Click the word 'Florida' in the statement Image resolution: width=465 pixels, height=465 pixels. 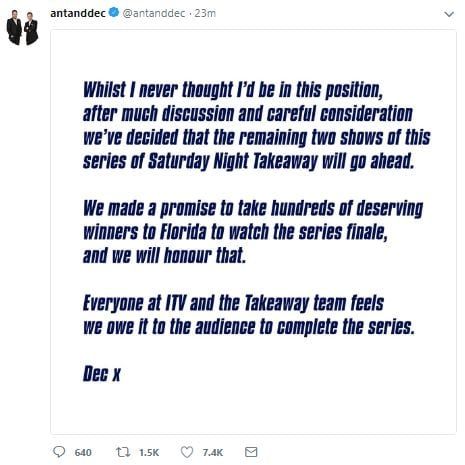click(183, 232)
